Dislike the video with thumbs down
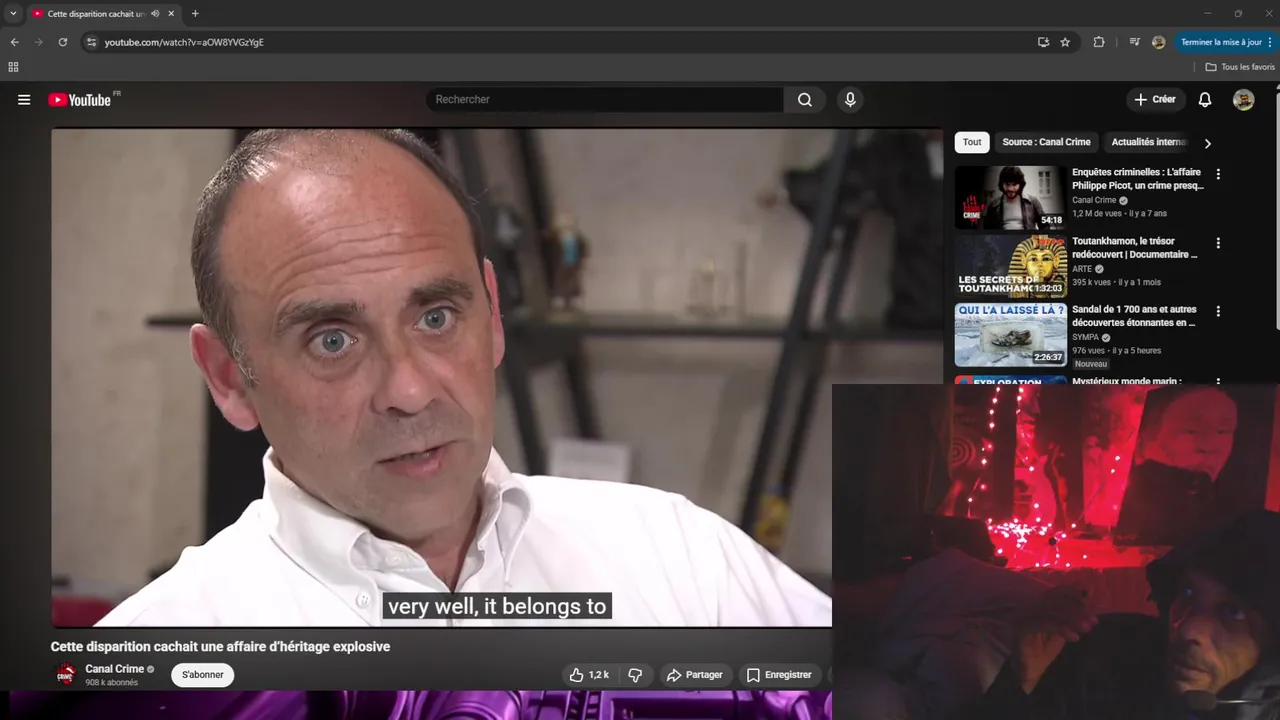The width and height of the screenshot is (1280, 720). [635, 675]
